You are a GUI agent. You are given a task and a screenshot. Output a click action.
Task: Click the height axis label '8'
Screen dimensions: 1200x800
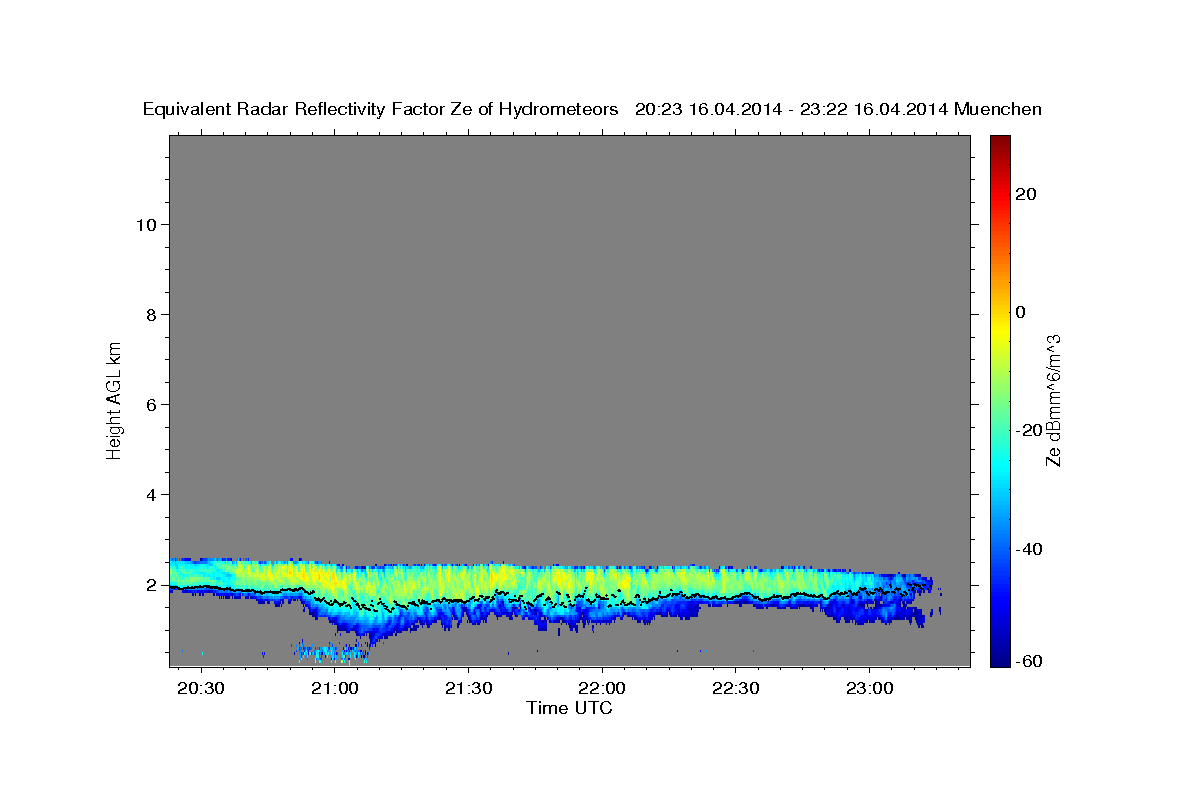pos(151,314)
